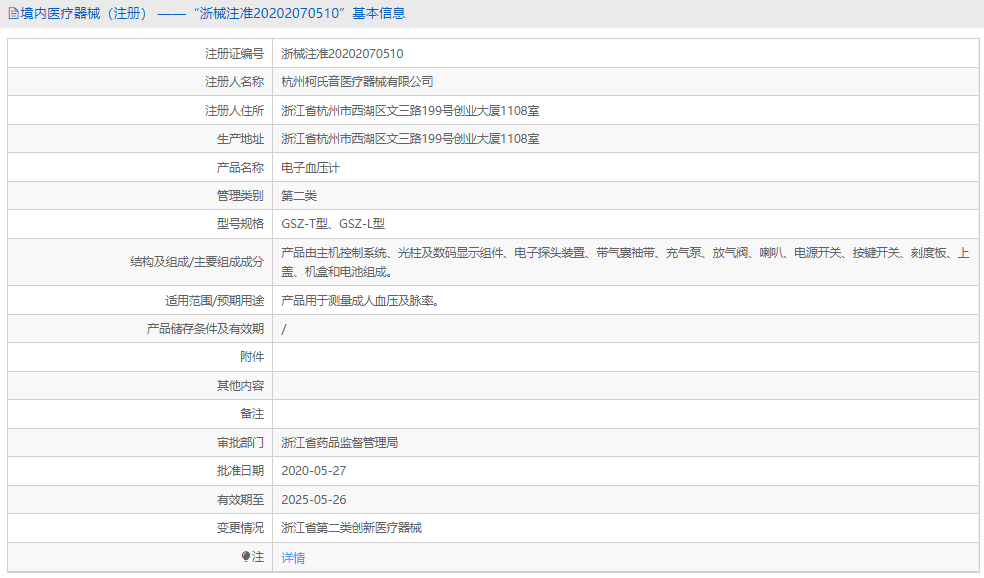The height and width of the screenshot is (578, 984).
Task: Select registration number 浙械注准20202070510 cell value
Action: (x=342, y=53)
